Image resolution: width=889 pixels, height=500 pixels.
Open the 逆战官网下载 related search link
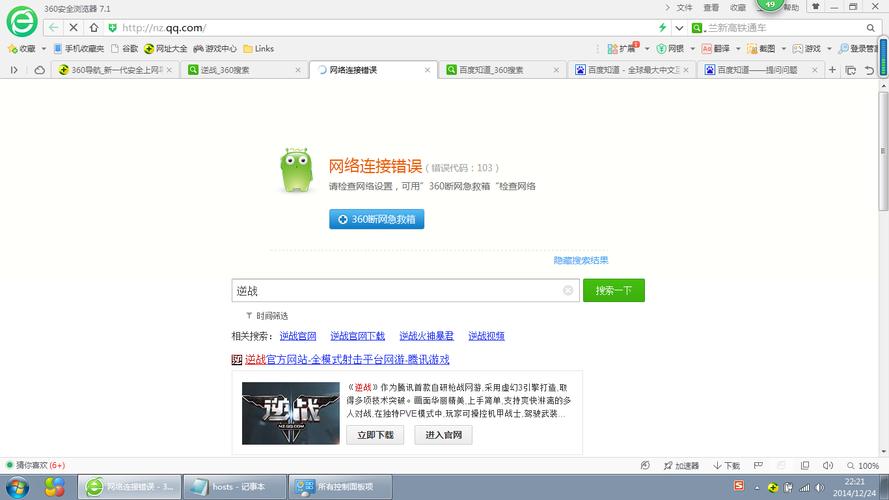357,336
